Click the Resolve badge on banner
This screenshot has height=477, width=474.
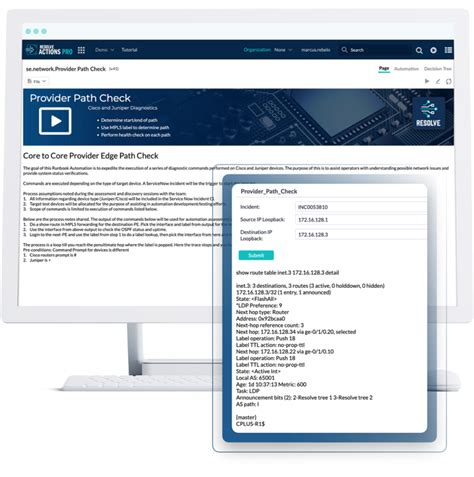(x=428, y=113)
